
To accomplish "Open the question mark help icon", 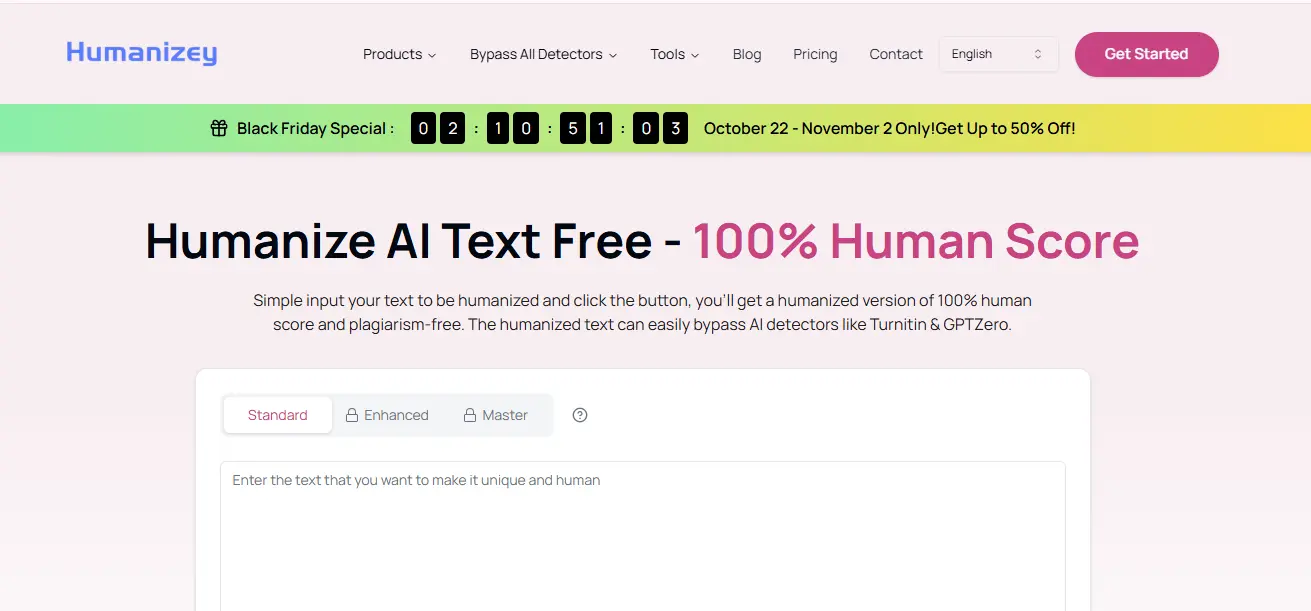I will pyautogui.click(x=580, y=414).
